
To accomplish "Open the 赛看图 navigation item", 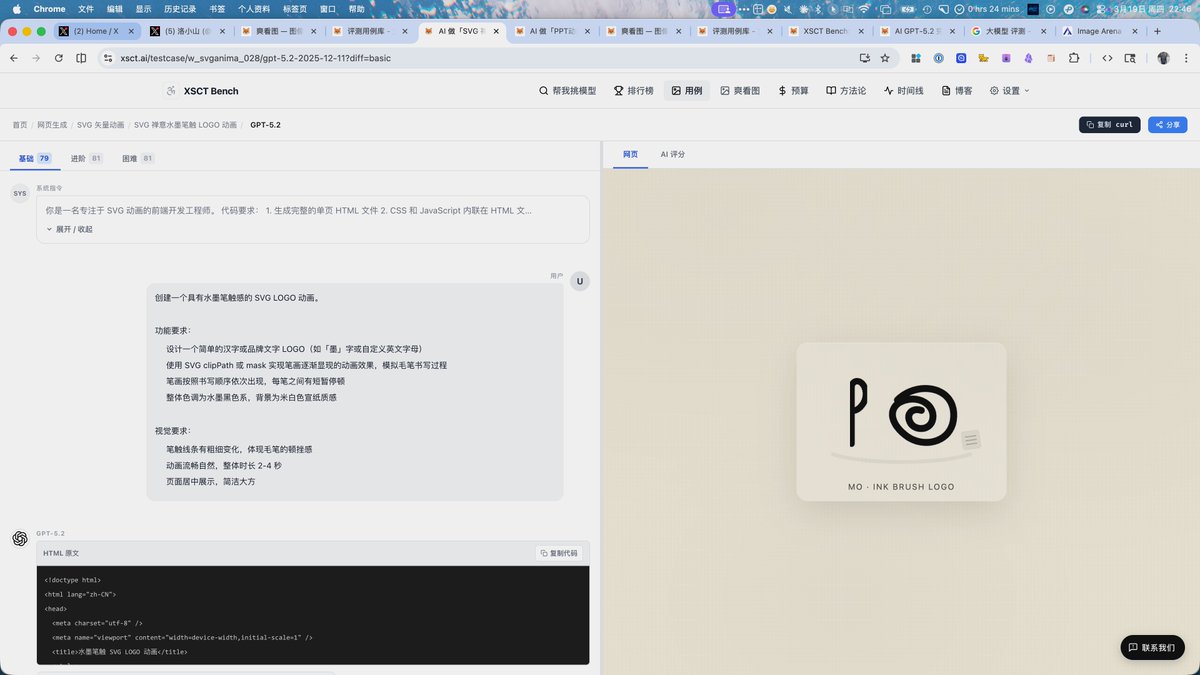I will [x=740, y=90].
